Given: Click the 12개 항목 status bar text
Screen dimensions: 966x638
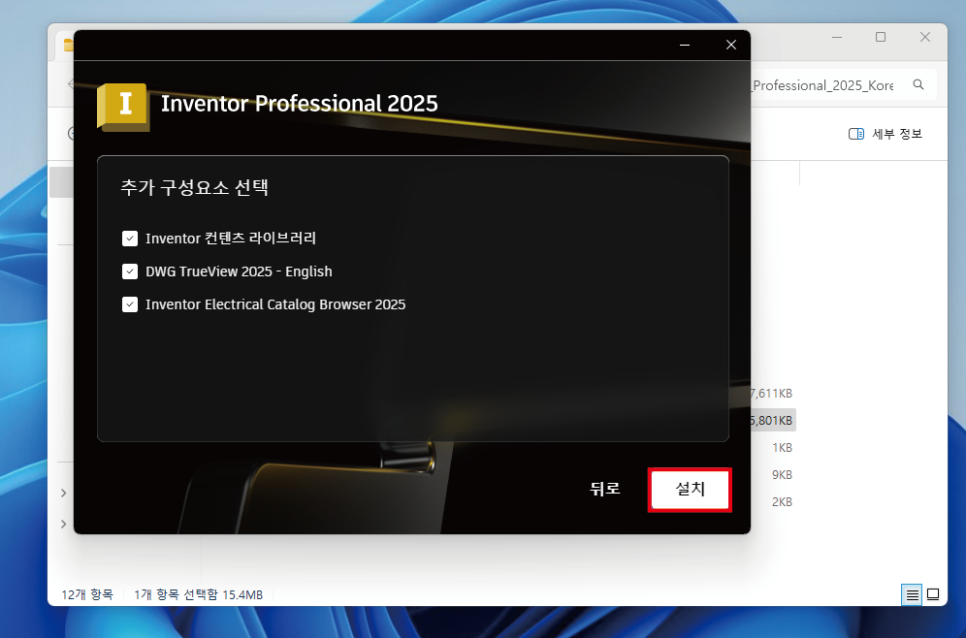Looking at the screenshot, I should 87,594.
